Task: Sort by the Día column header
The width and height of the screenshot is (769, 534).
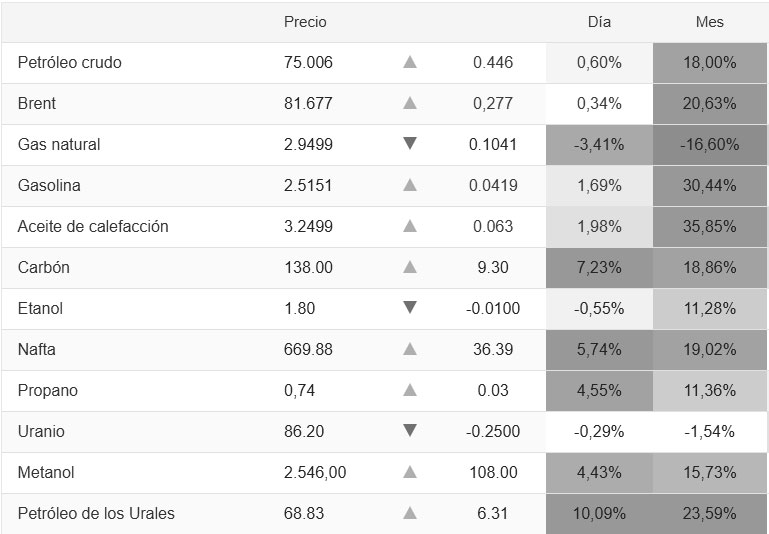Action: pyautogui.click(x=599, y=22)
